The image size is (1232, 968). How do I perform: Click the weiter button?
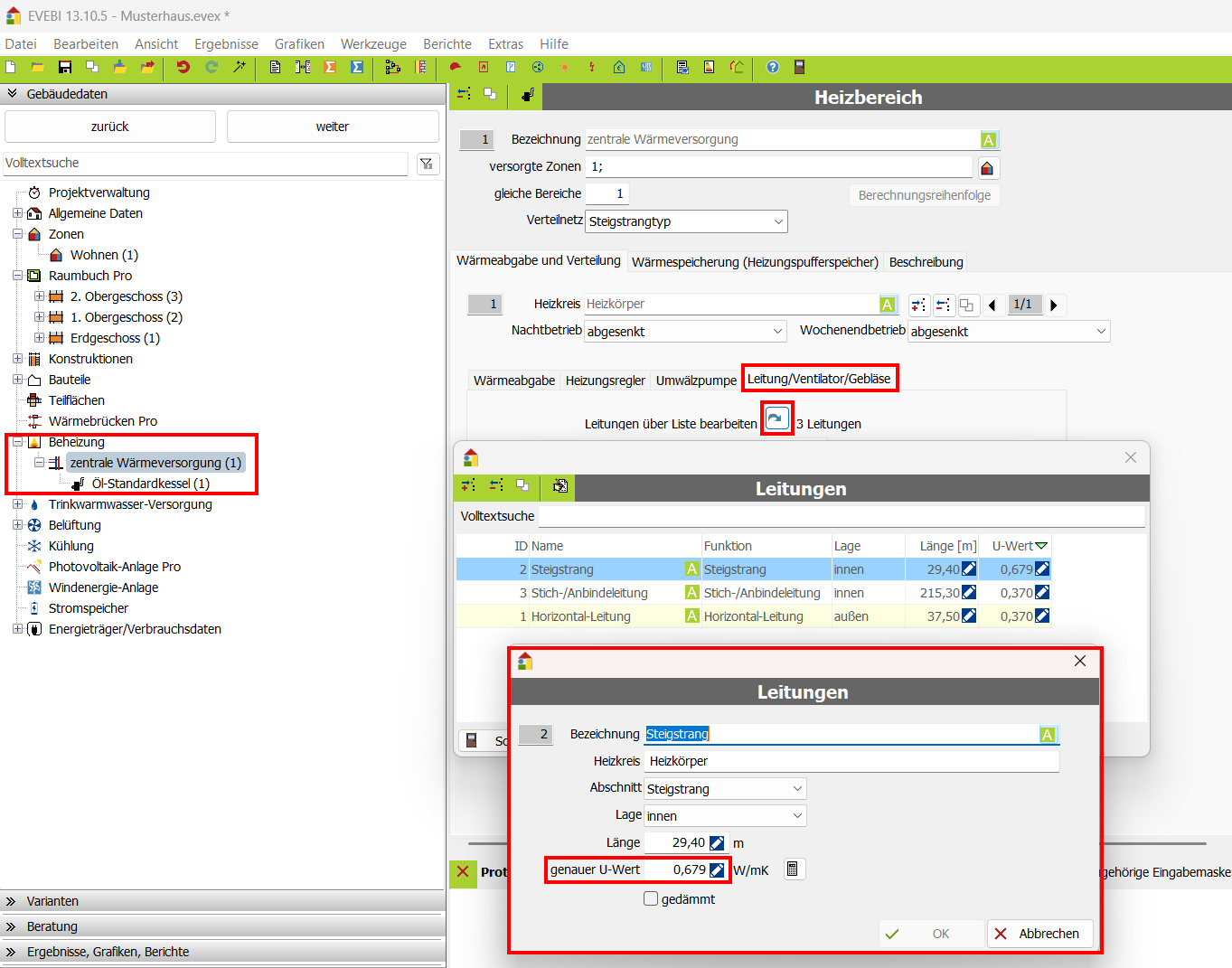[332, 127]
